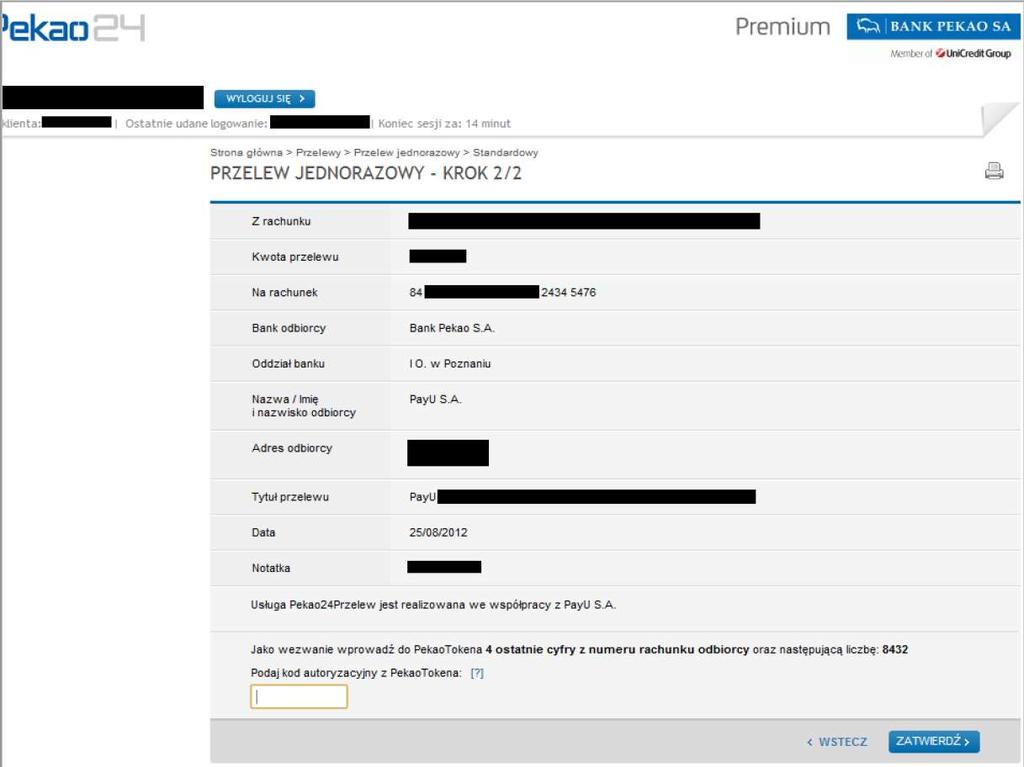Click the Tytuł przelewu label
Image resolution: width=1024 pixels, height=767 pixels.
click(290, 497)
